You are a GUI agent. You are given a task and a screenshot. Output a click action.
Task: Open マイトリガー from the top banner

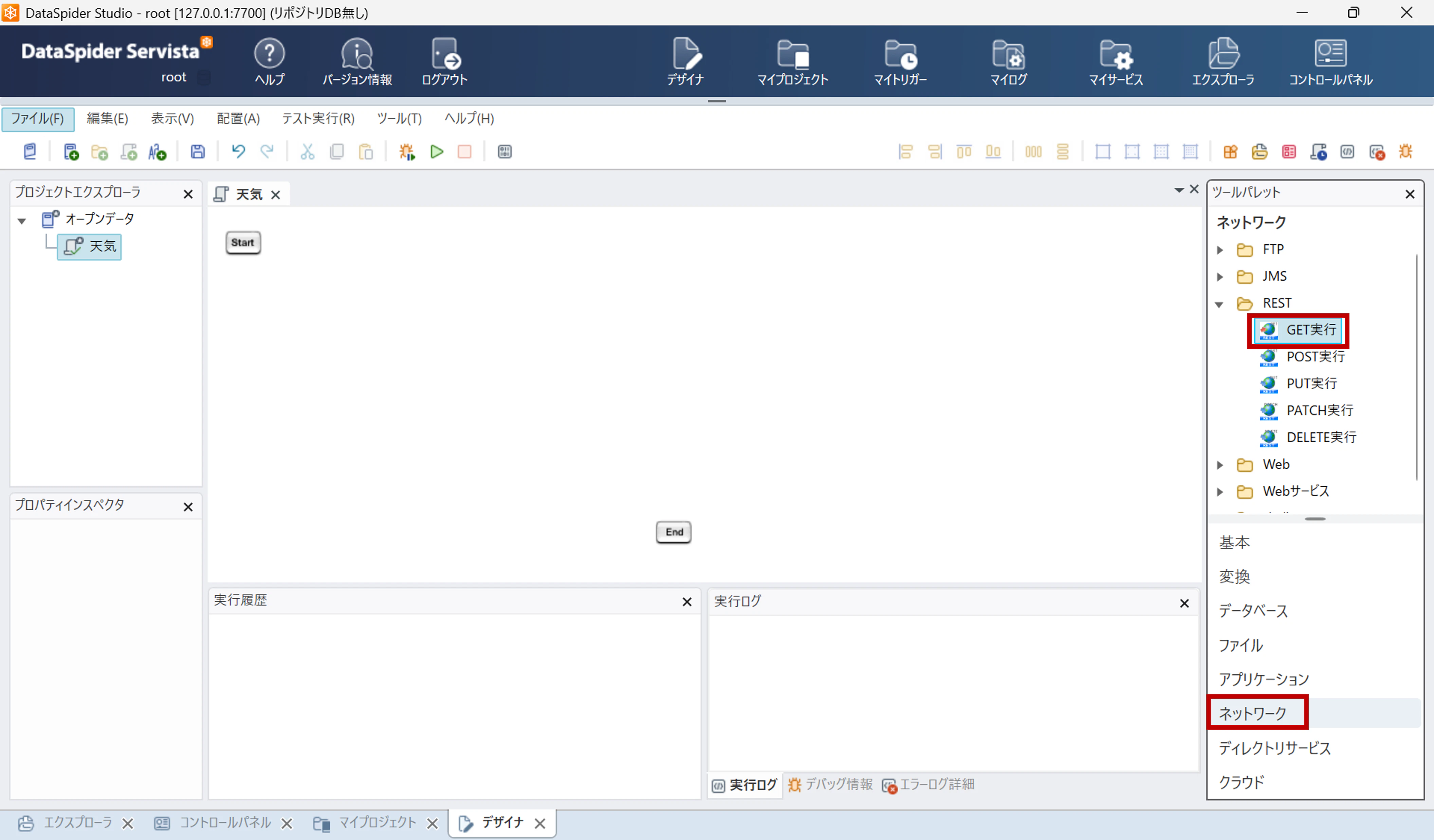[900, 61]
